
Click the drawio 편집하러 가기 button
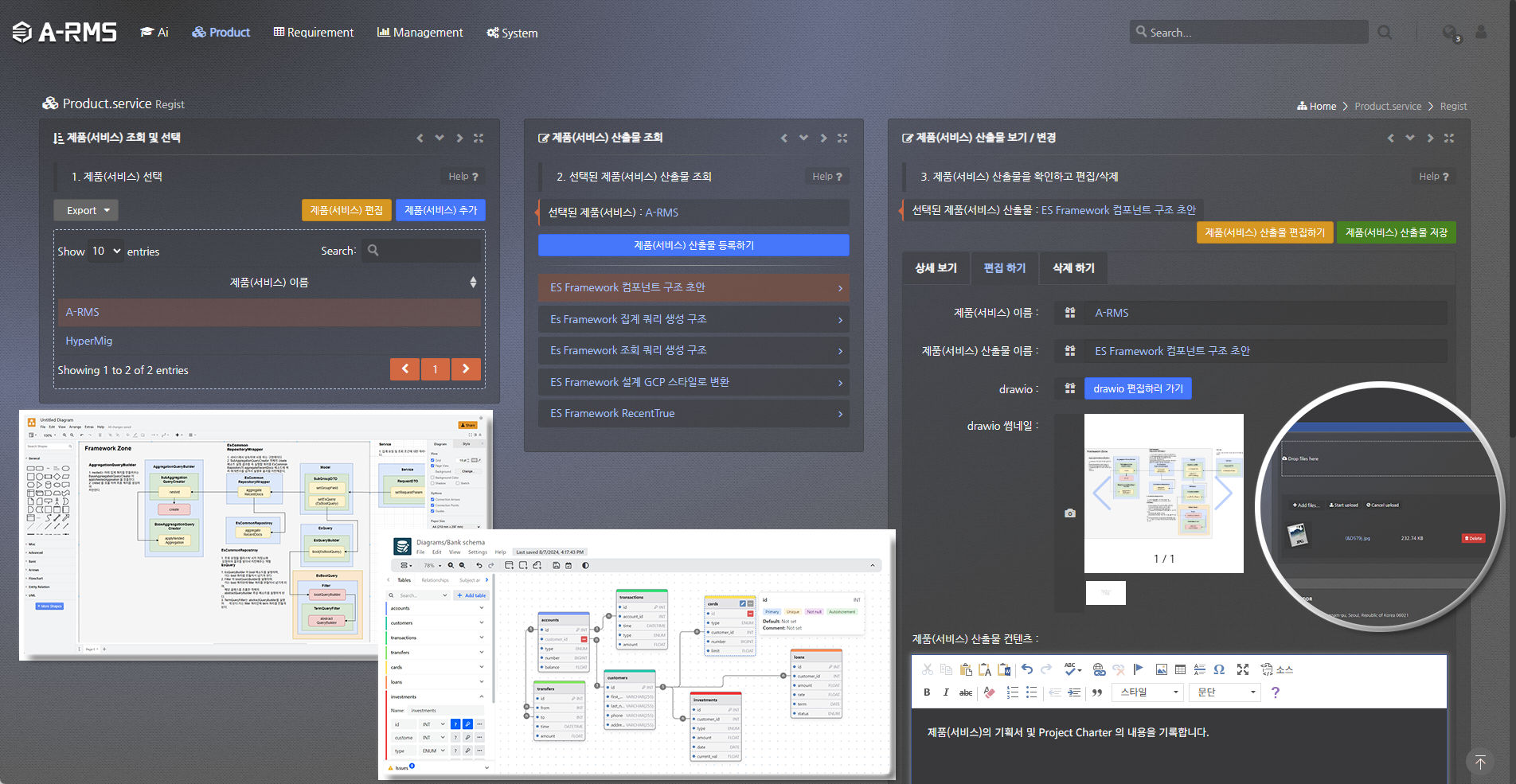tap(1138, 388)
